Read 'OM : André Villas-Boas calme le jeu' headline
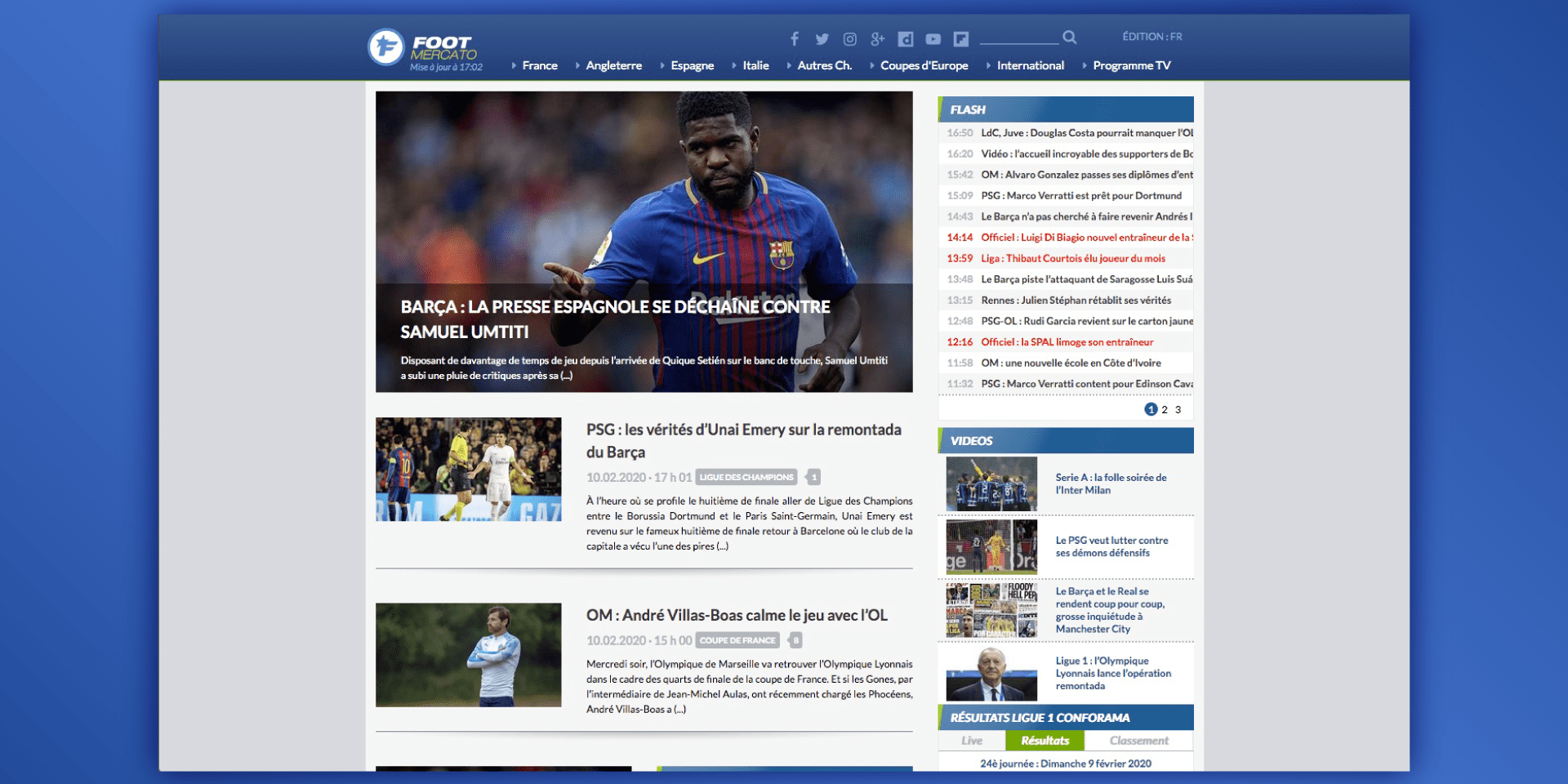Image resolution: width=1568 pixels, height=784 pixels. click(737, 615)
